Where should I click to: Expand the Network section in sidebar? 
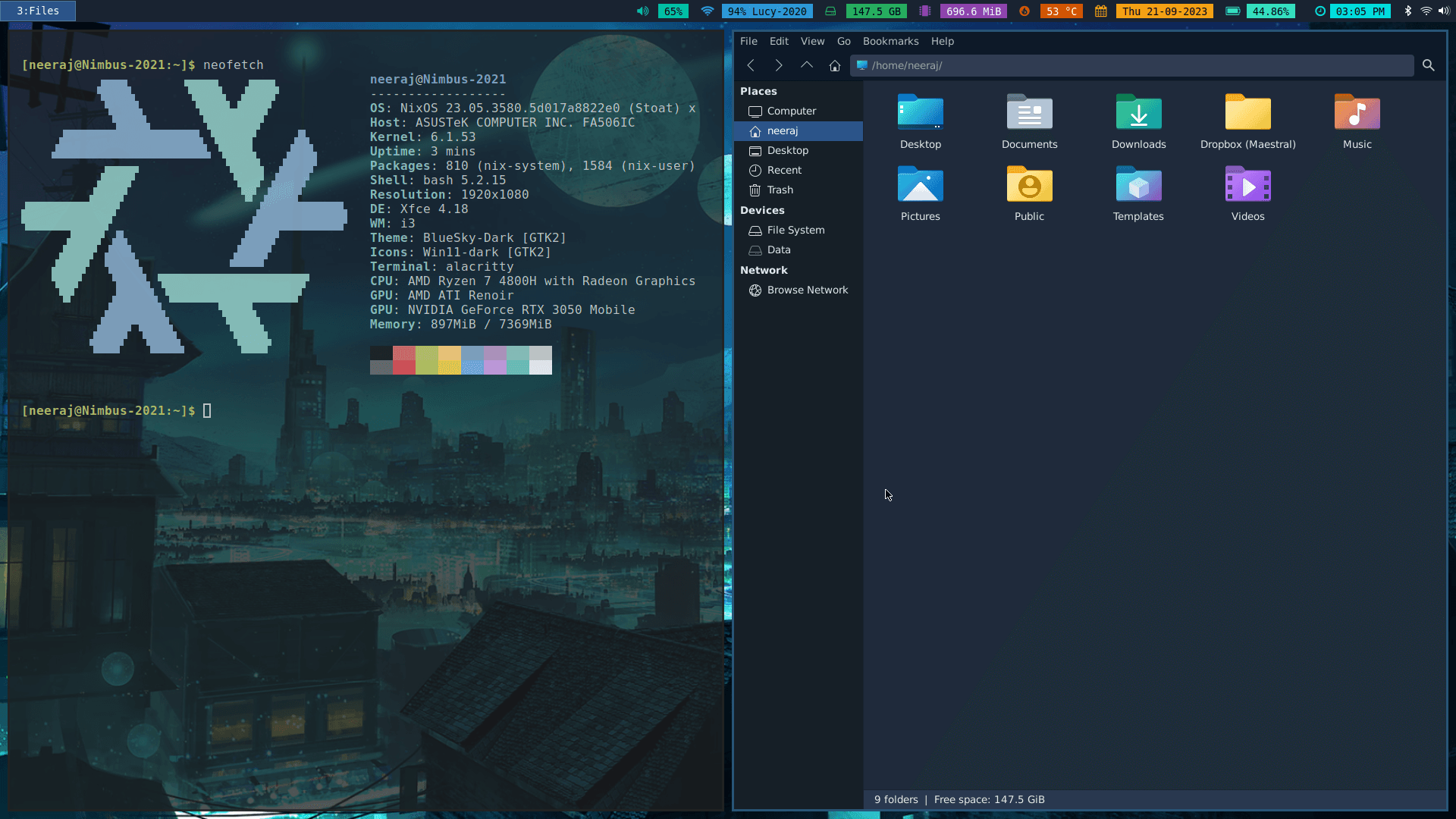(763, 270)
